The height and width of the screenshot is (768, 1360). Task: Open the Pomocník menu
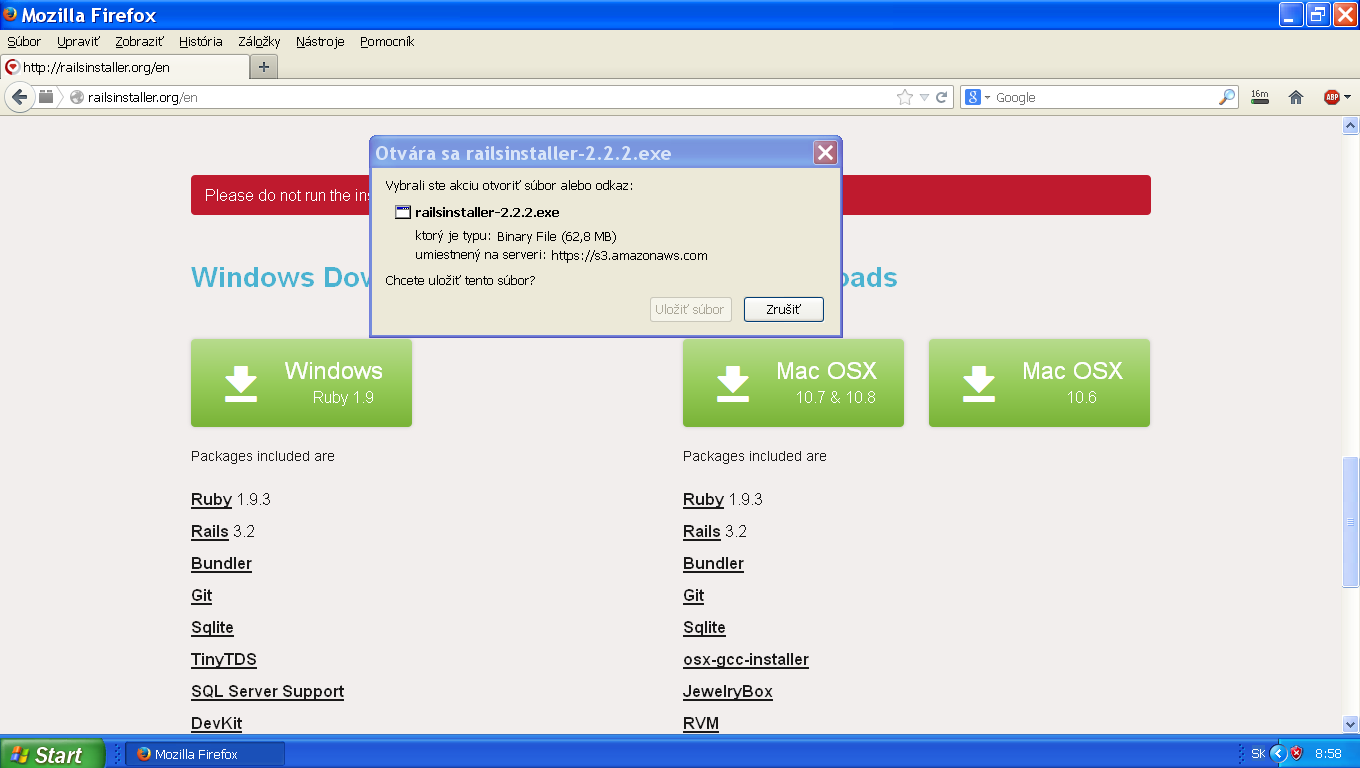click(x=387, y=42)
